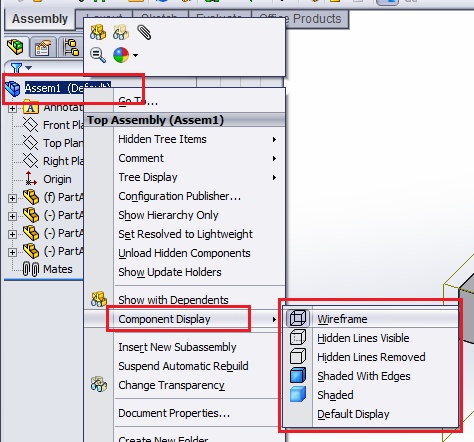This screenshot has width=474, height=442.
Task: Select the Origin item in tree
Action: [x=57, y=179]
